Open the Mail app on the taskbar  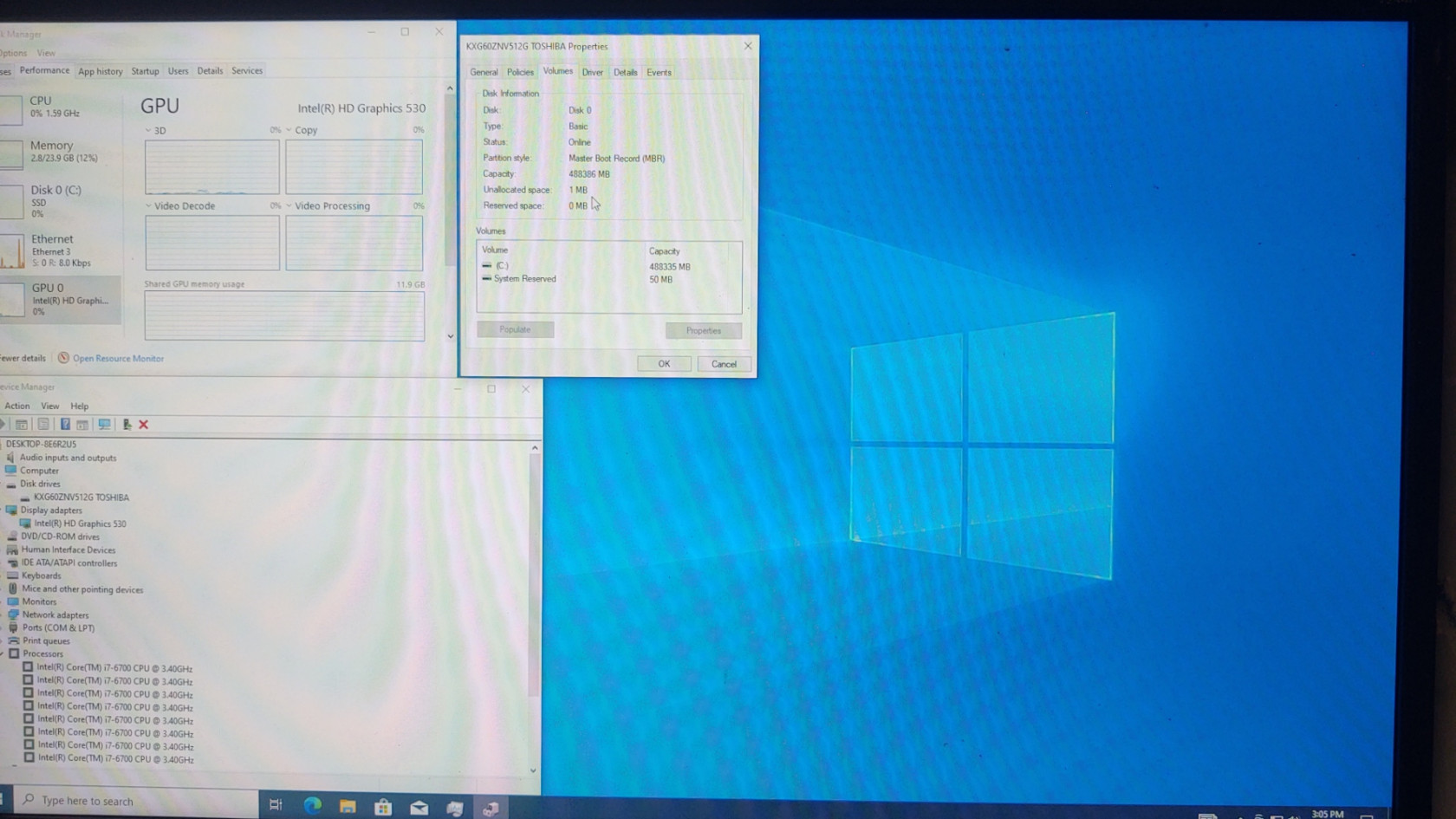pos(419,807)
